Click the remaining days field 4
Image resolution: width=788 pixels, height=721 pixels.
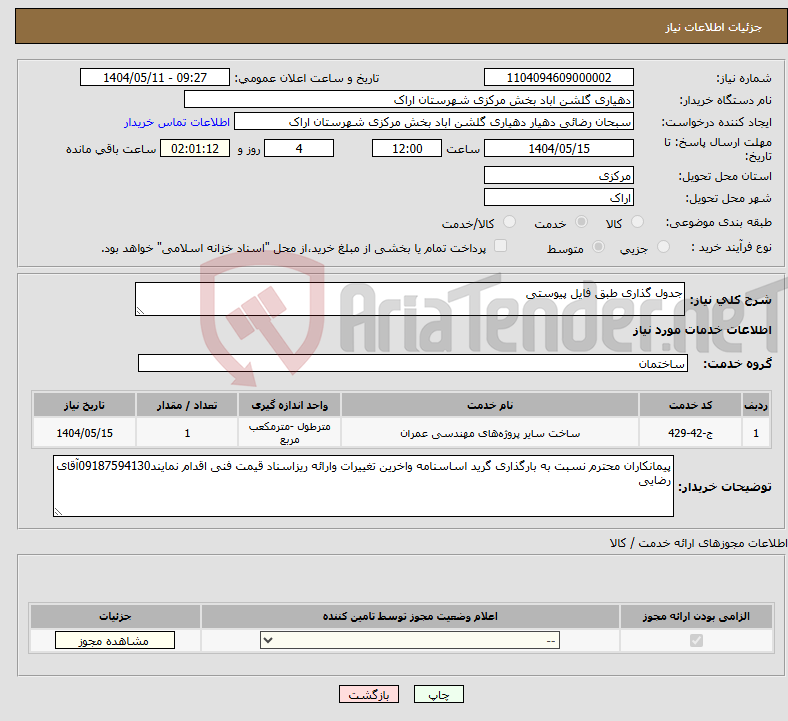299,148
